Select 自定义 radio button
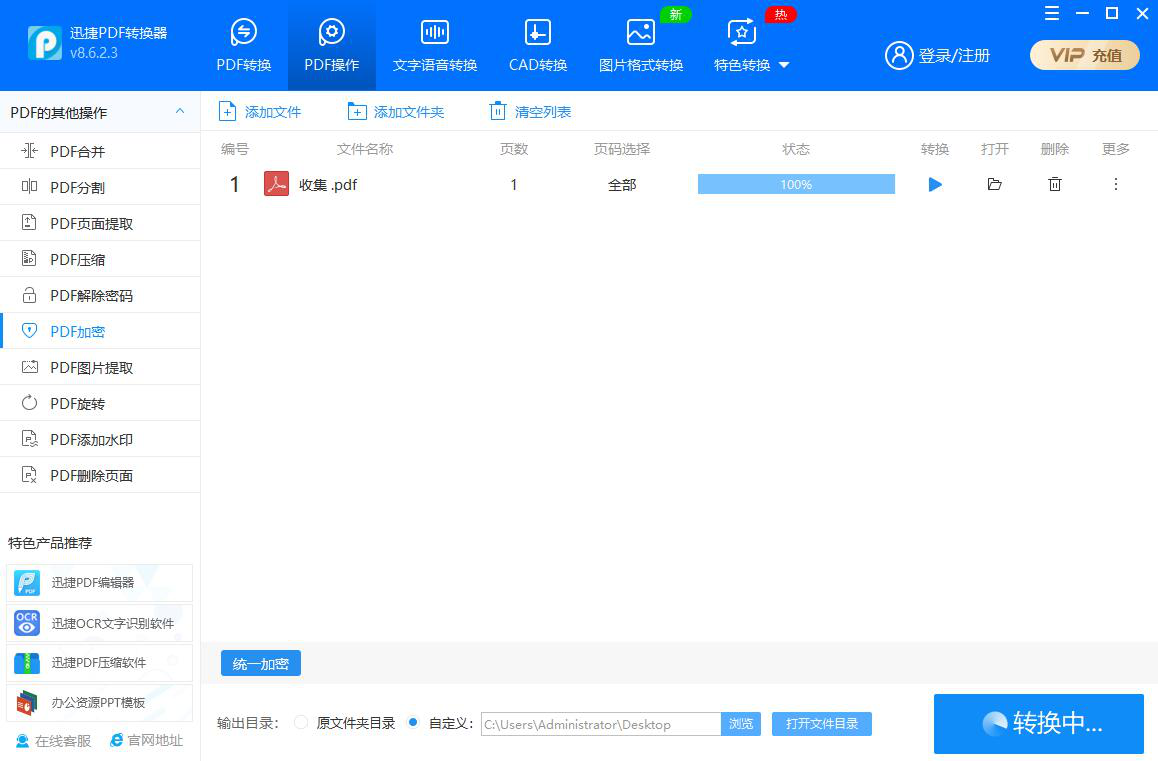The image size is (1158, 761). tap(413, 723)
